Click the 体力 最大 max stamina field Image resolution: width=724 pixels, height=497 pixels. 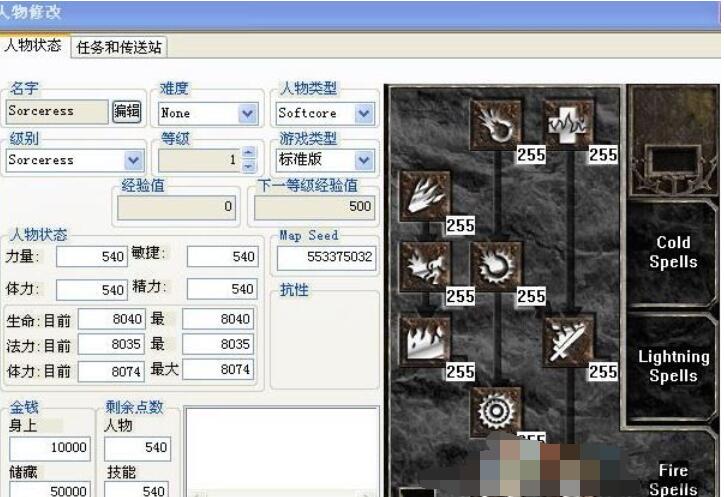click(218, 370)
